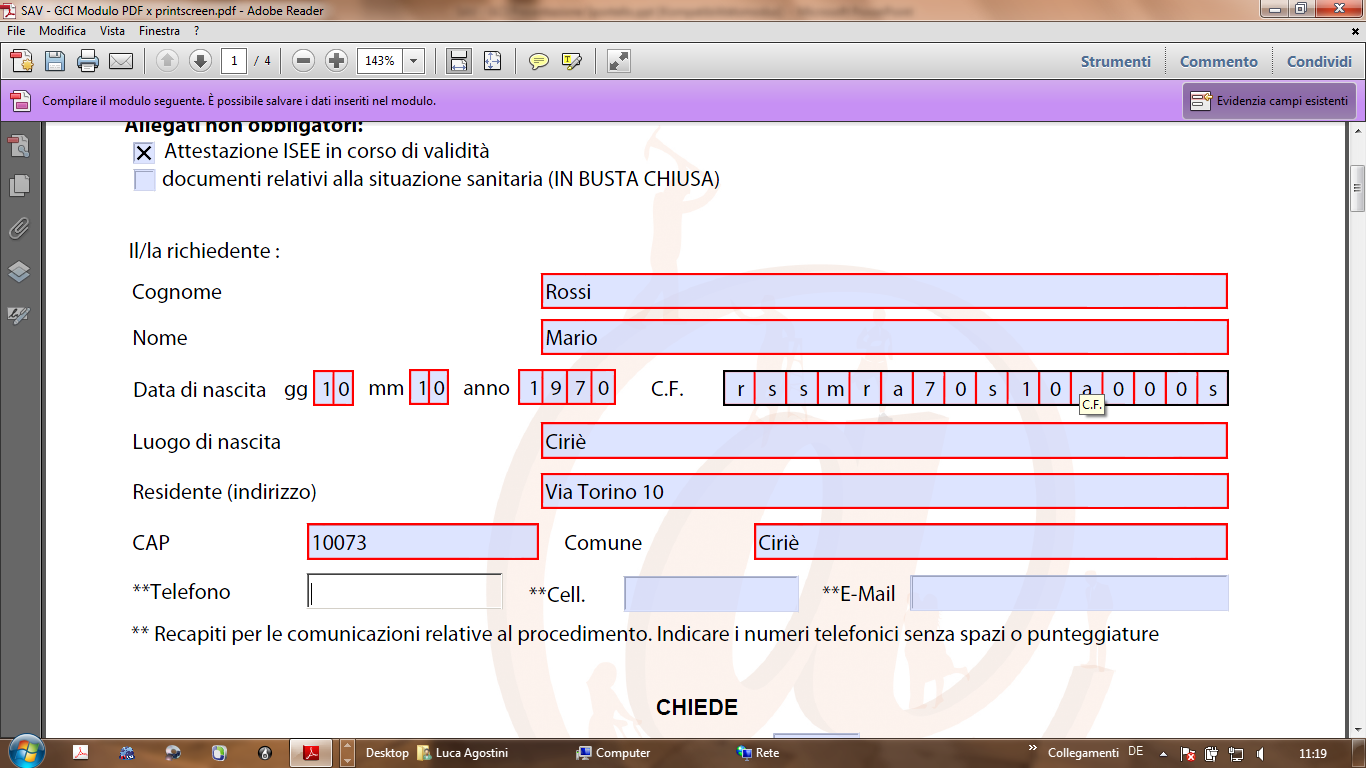Click the Rete taskbar toolbar link

758,753
